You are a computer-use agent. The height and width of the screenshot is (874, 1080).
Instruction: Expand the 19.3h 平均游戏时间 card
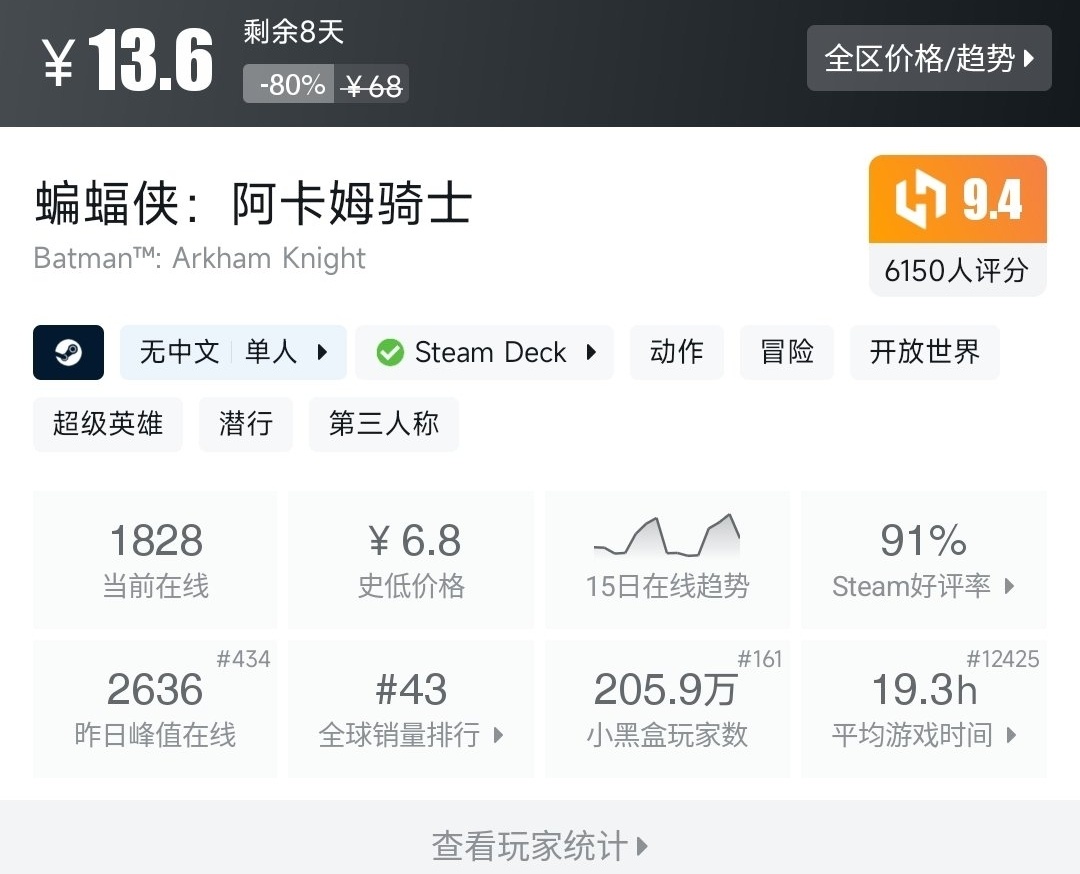(924, 709)
